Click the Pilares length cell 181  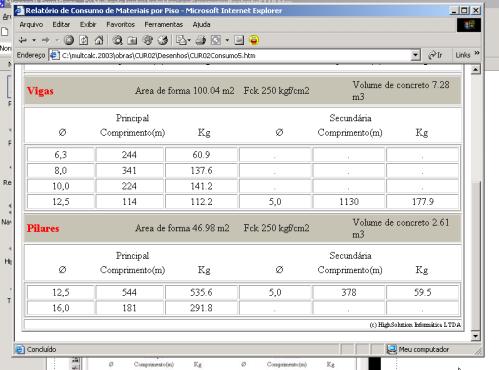[129, 308]
